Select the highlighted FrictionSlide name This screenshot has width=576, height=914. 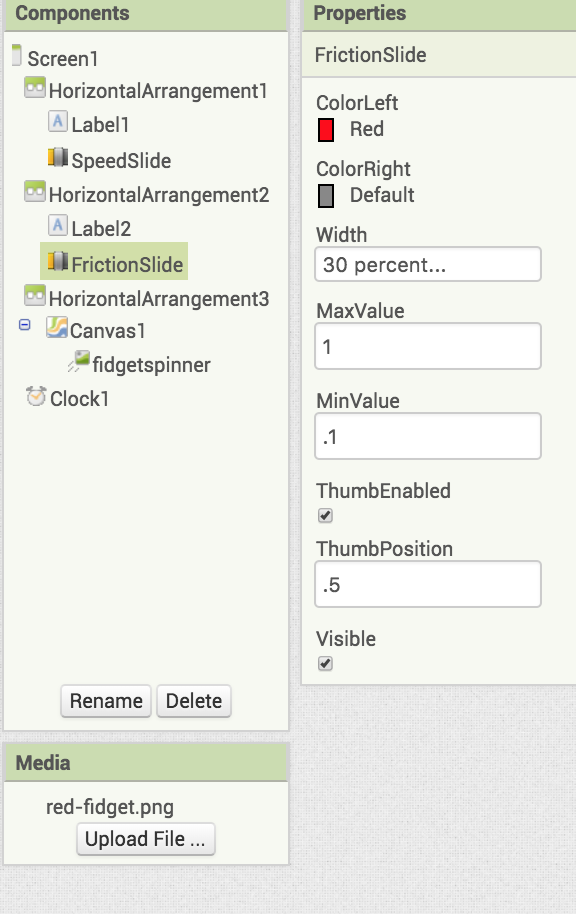(x=127, y=265)
